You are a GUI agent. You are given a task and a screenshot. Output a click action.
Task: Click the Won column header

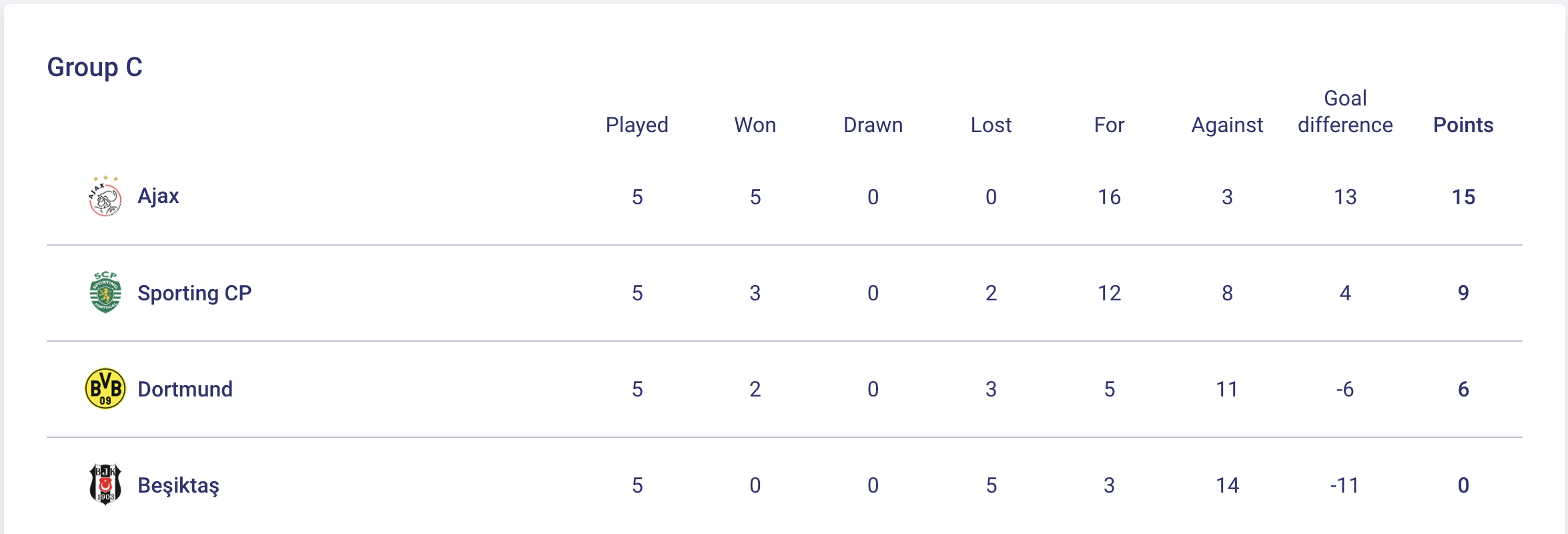tap(755, 125)
